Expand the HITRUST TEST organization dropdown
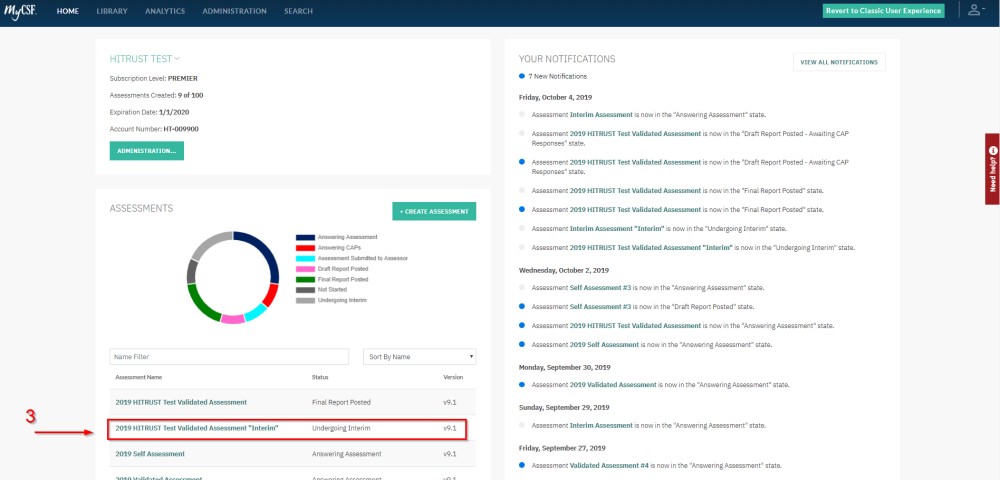Viewport: 1000px width, 480px height. pos(145,59)
